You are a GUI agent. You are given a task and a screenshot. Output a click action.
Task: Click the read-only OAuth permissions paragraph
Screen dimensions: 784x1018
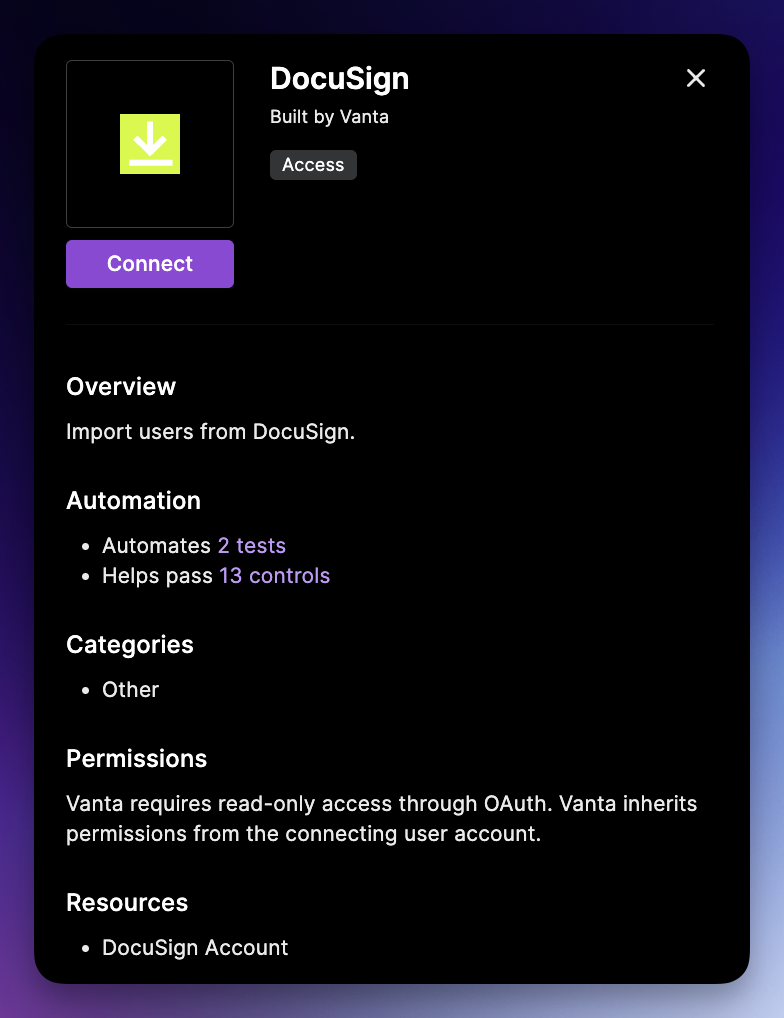coord(382,819)
